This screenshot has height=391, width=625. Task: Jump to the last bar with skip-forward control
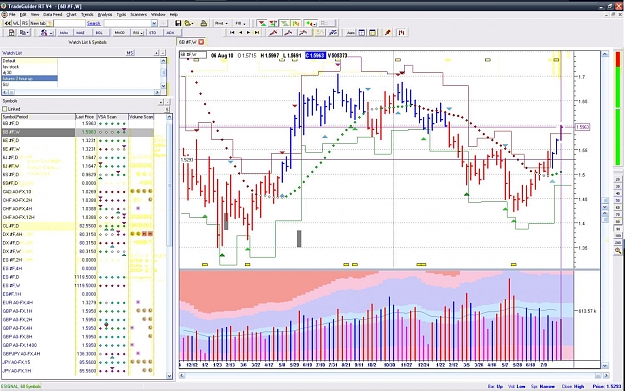point(257,33)
